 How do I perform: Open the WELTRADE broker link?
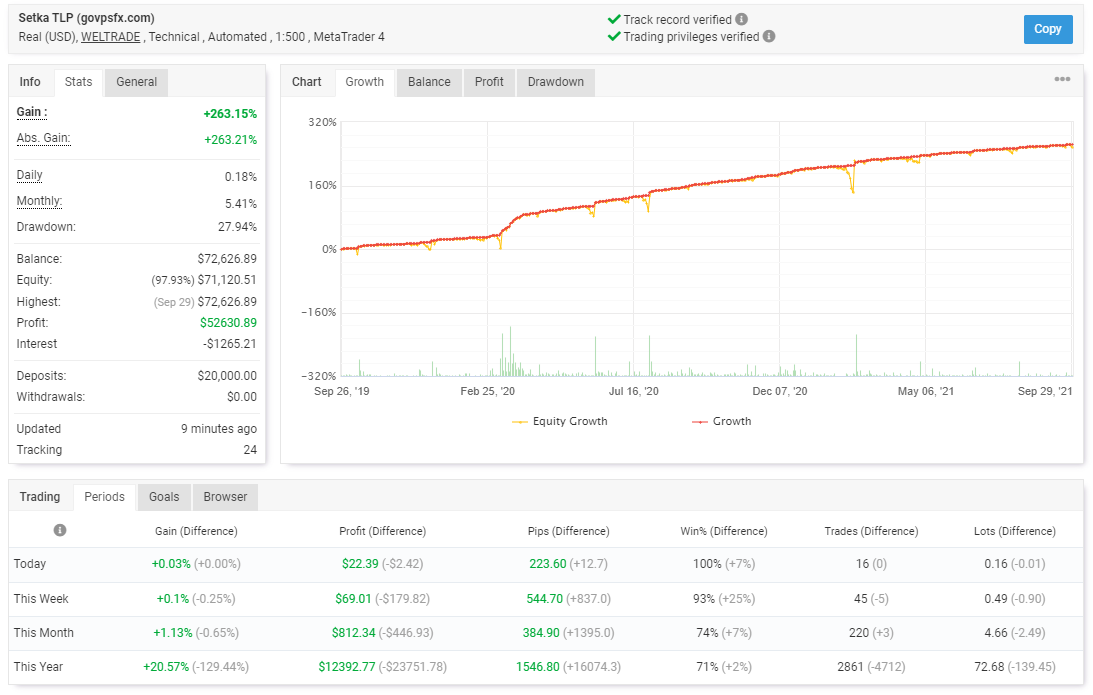click(111, 37)
